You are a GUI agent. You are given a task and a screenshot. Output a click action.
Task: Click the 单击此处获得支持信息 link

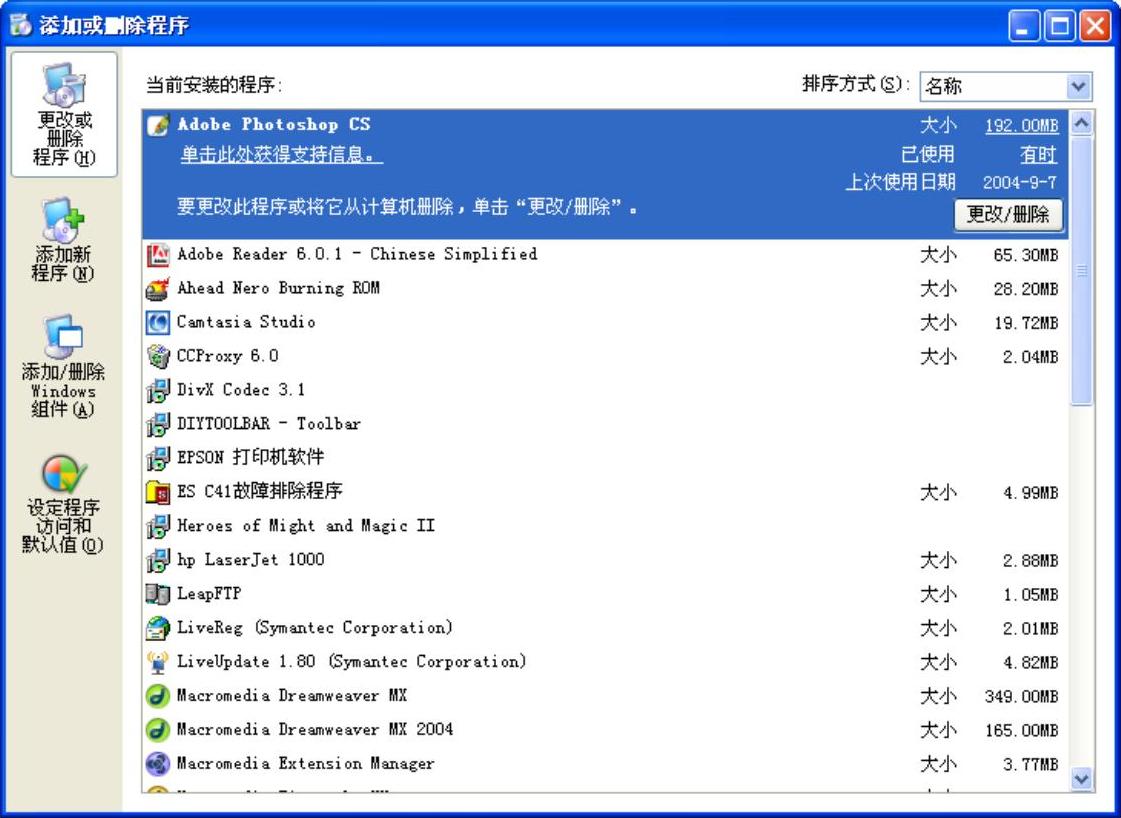point(281,154)
